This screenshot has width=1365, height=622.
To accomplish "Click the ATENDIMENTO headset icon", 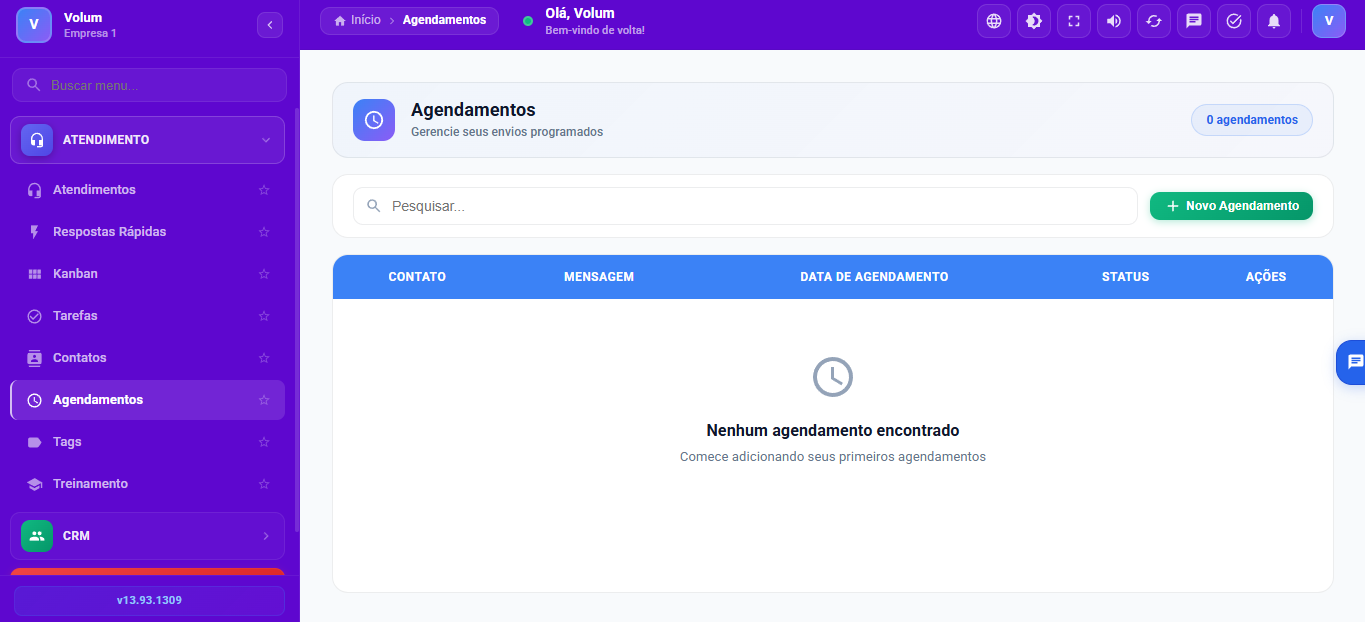I will [x=37, y=140].
